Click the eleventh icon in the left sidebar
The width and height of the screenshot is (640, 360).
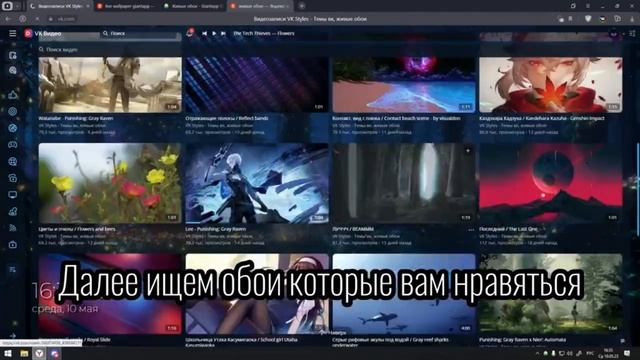pos(13,228)
